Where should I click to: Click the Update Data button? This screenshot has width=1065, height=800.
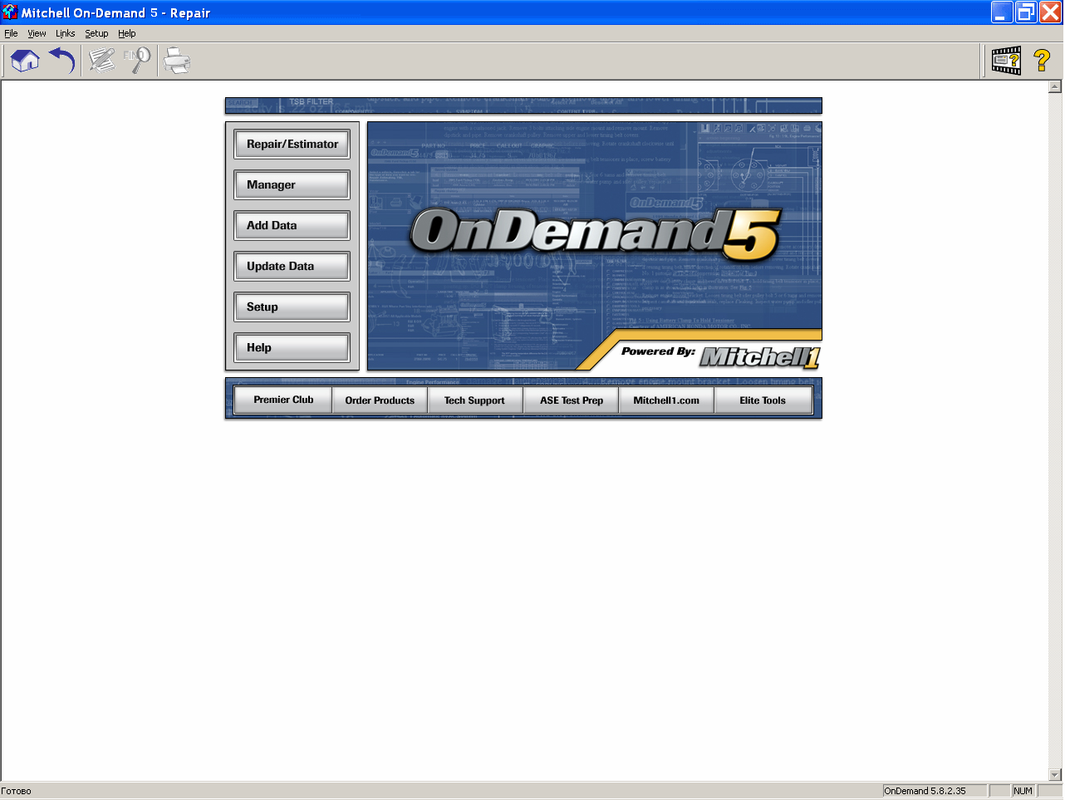(292, 266)
